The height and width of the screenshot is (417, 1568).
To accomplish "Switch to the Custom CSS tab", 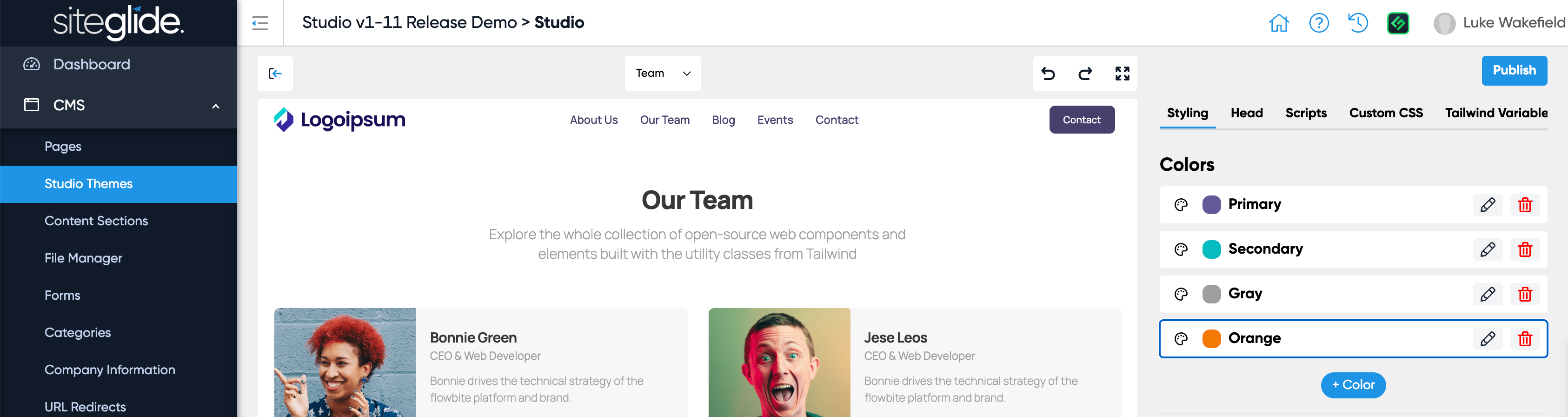I will tap(1385, 113).
